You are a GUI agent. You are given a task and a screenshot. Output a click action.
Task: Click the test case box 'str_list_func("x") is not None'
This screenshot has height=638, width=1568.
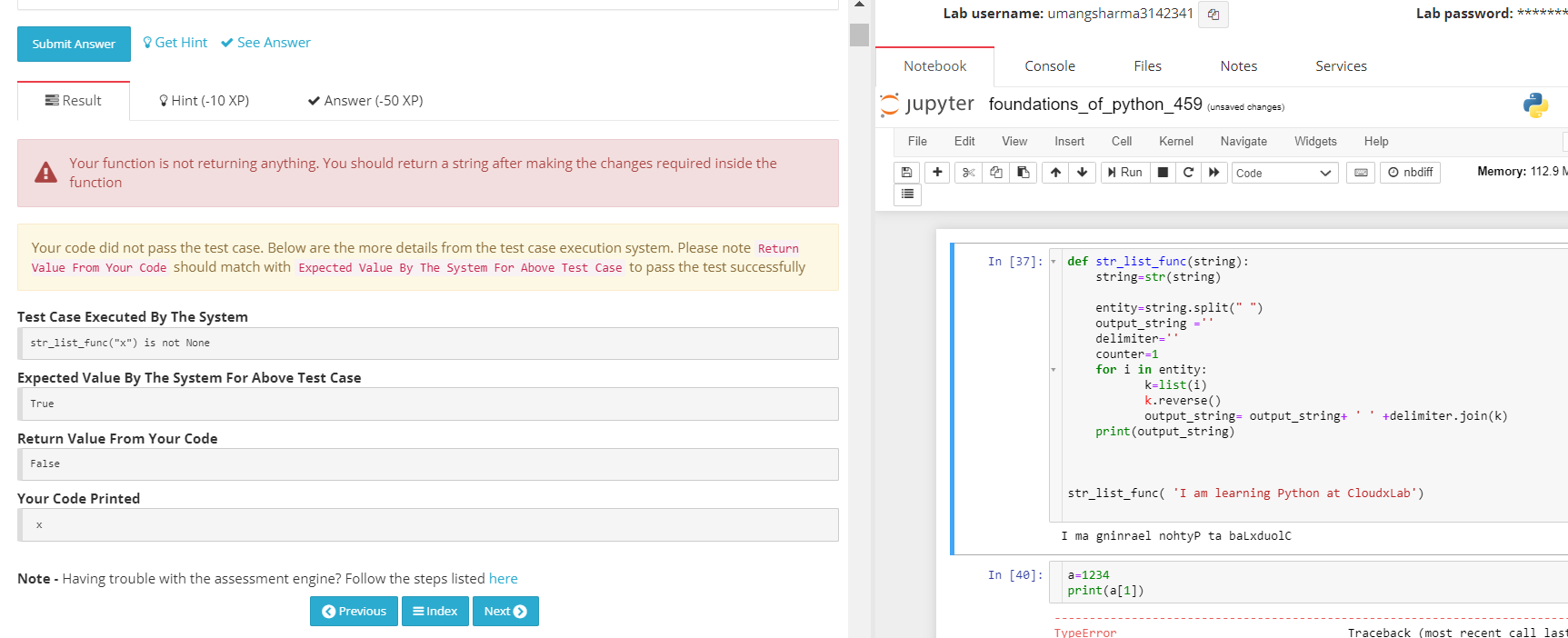(x=427, y=344)
